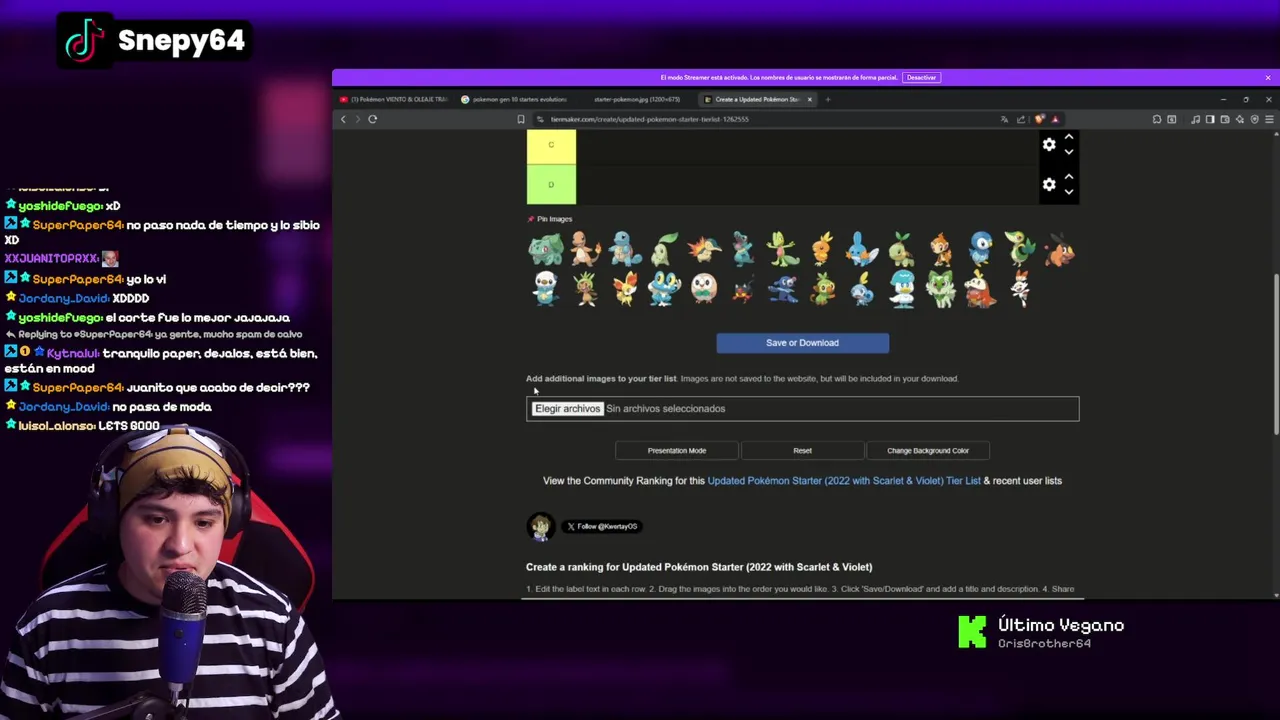
Task: Click the Rowlet image
Action: point(704,288)
